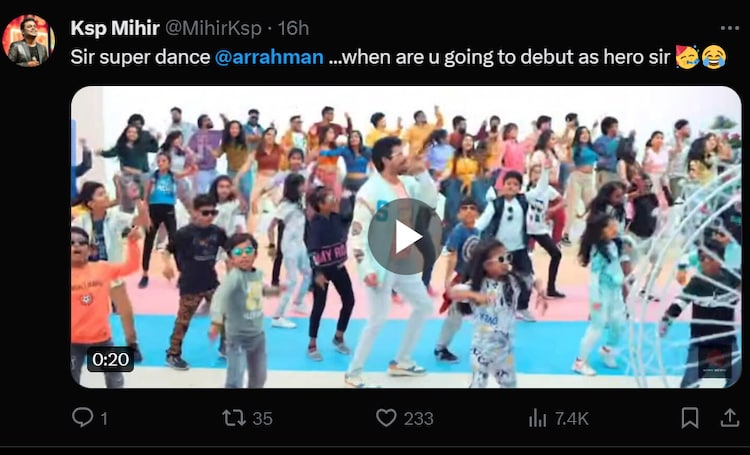Open the three-dot more options menu
The image size is (750, 455).
click(x=730, y=28)
